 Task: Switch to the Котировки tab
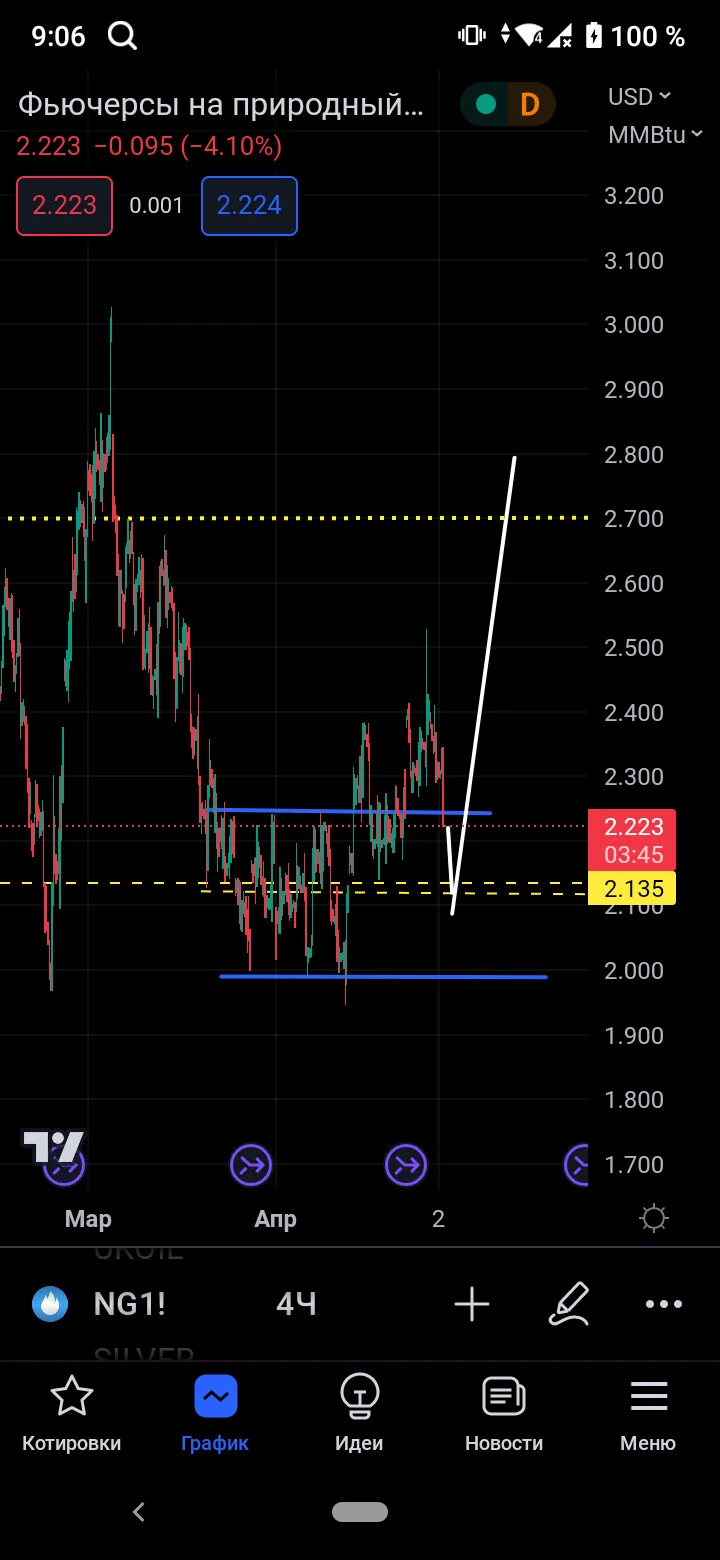tap(72, 1414)
